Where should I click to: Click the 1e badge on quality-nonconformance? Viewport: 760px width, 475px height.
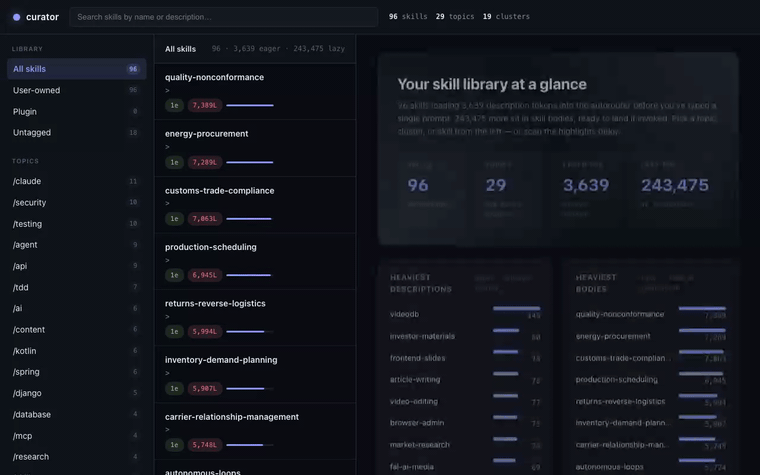pos(174,105)
